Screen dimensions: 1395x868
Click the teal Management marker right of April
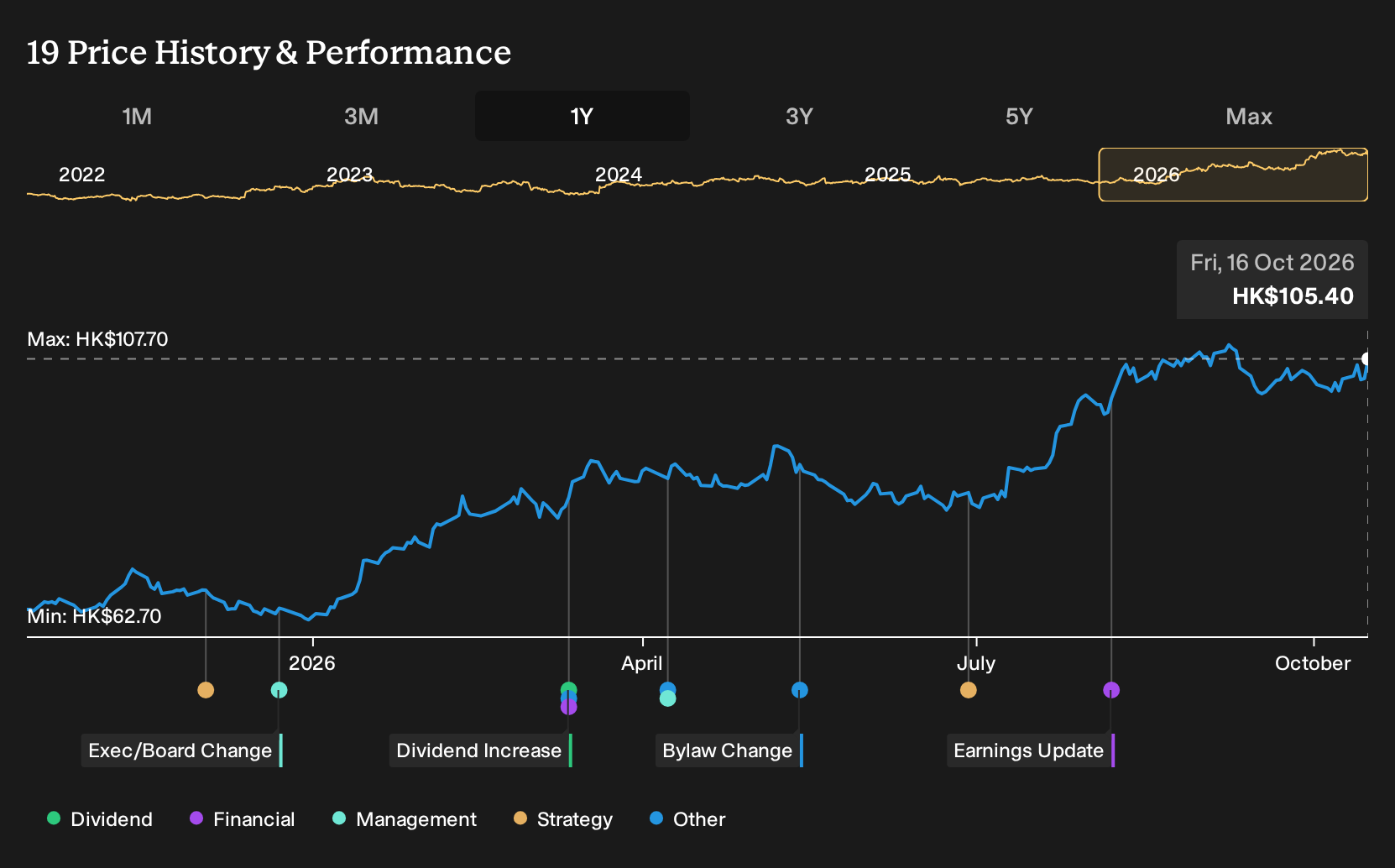point(668,698)
